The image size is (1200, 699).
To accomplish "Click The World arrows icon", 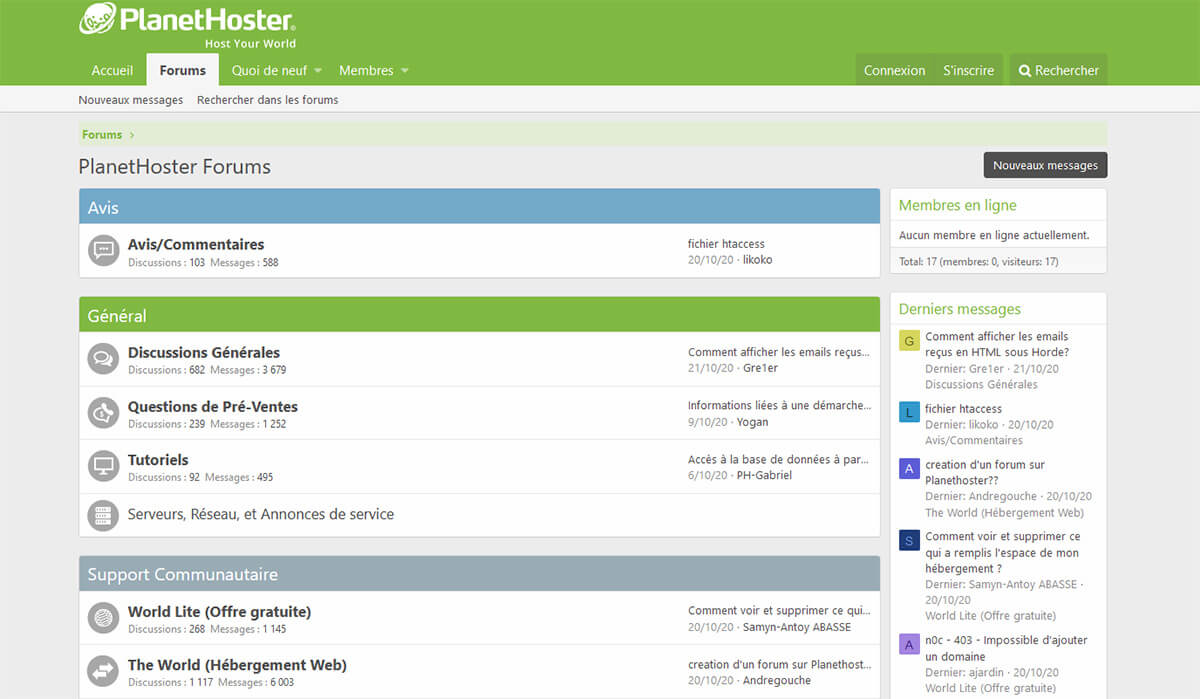I will point(103,671).
